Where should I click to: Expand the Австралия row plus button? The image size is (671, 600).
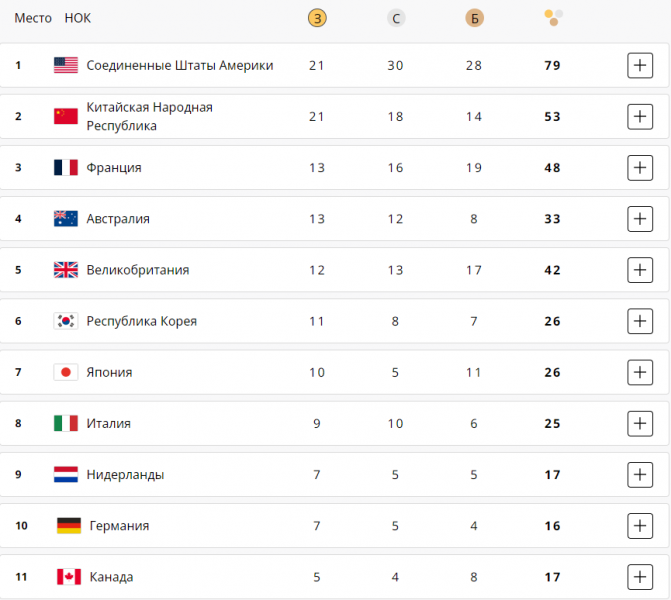(640, 219)
